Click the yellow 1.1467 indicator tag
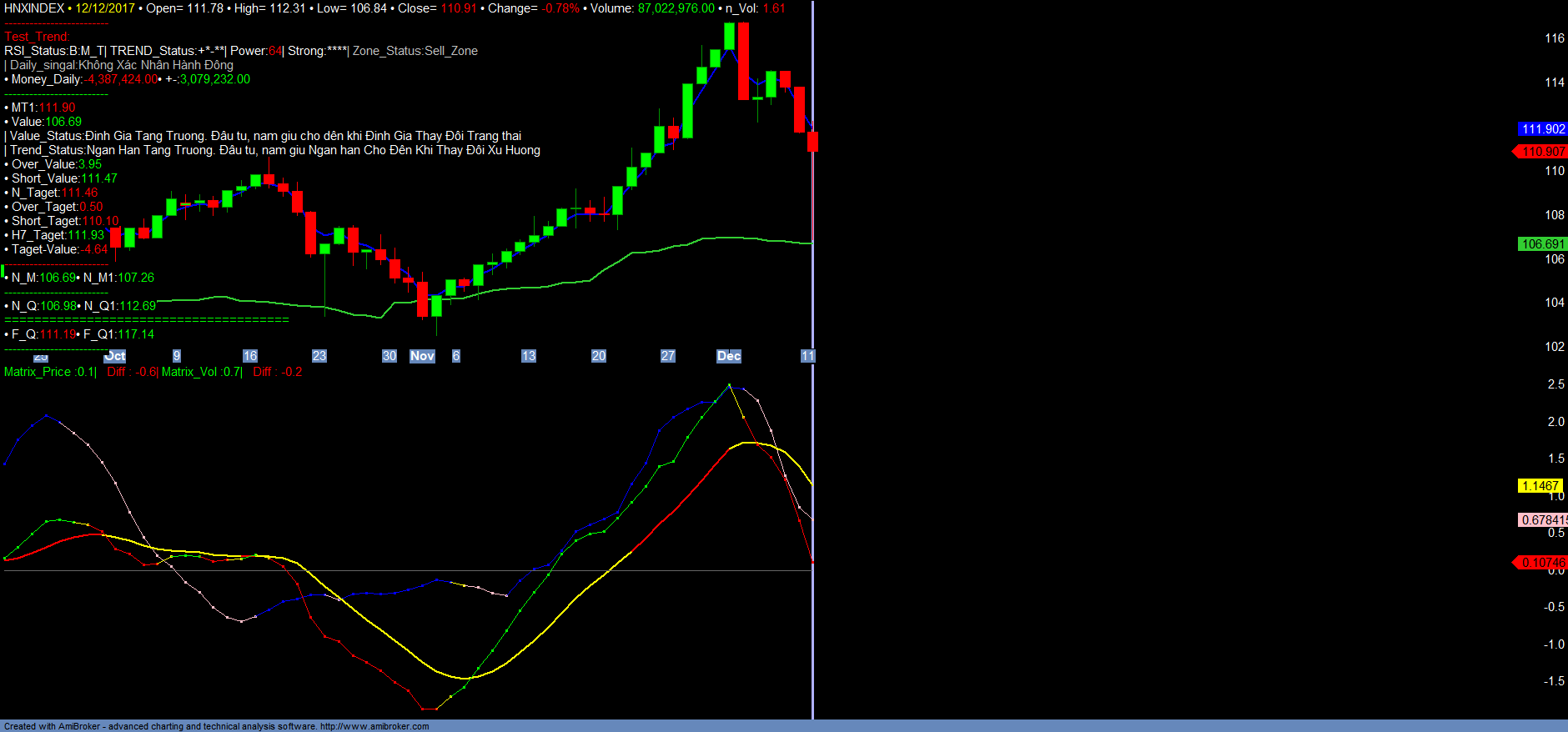 pyautogui.click(x=1539, y=486)
